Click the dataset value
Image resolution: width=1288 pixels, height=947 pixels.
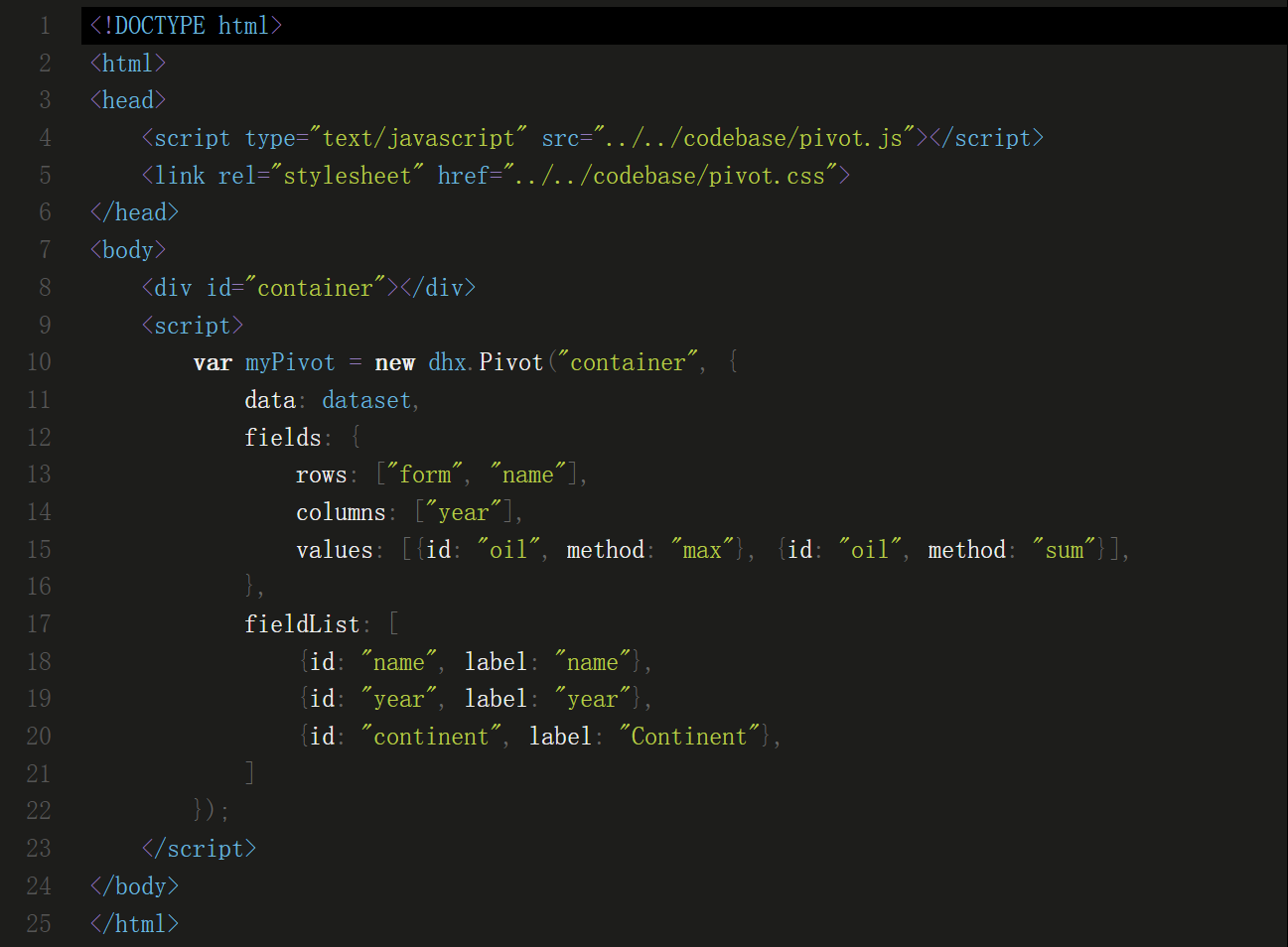tap(365, 401)
